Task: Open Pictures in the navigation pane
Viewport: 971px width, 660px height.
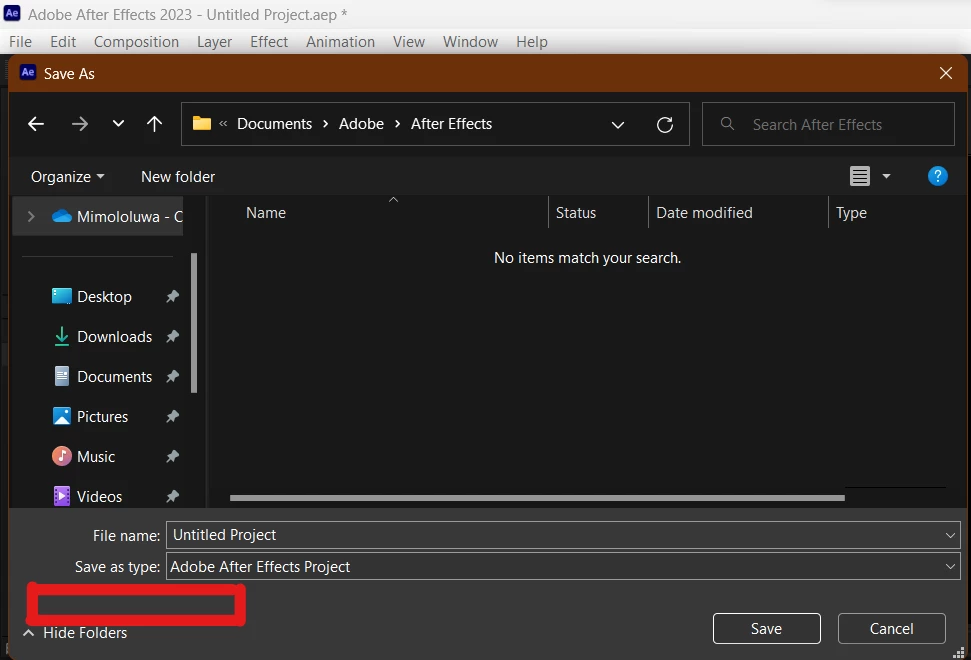Action: pos(102,417)
